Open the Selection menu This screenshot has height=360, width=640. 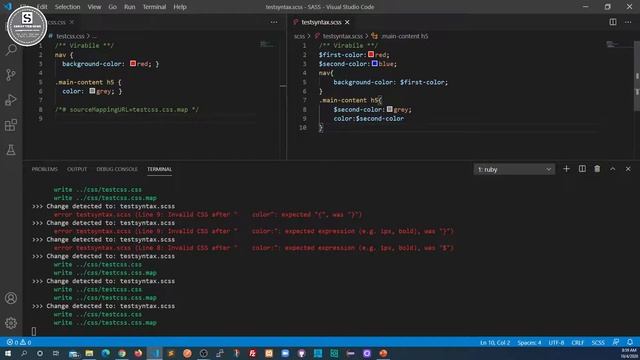pos(67,7)
